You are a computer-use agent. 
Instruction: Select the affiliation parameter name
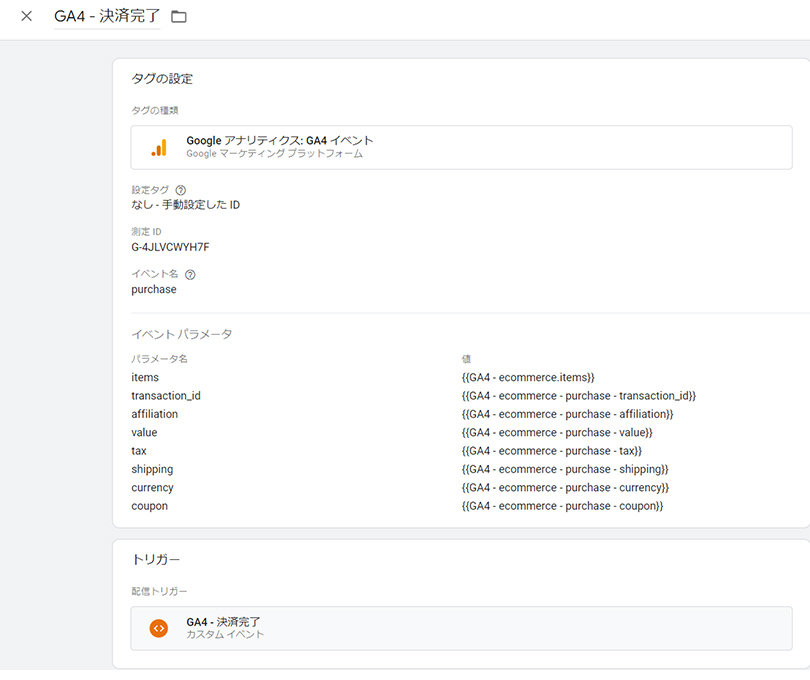pyautogui.click(x=154, y=414)
